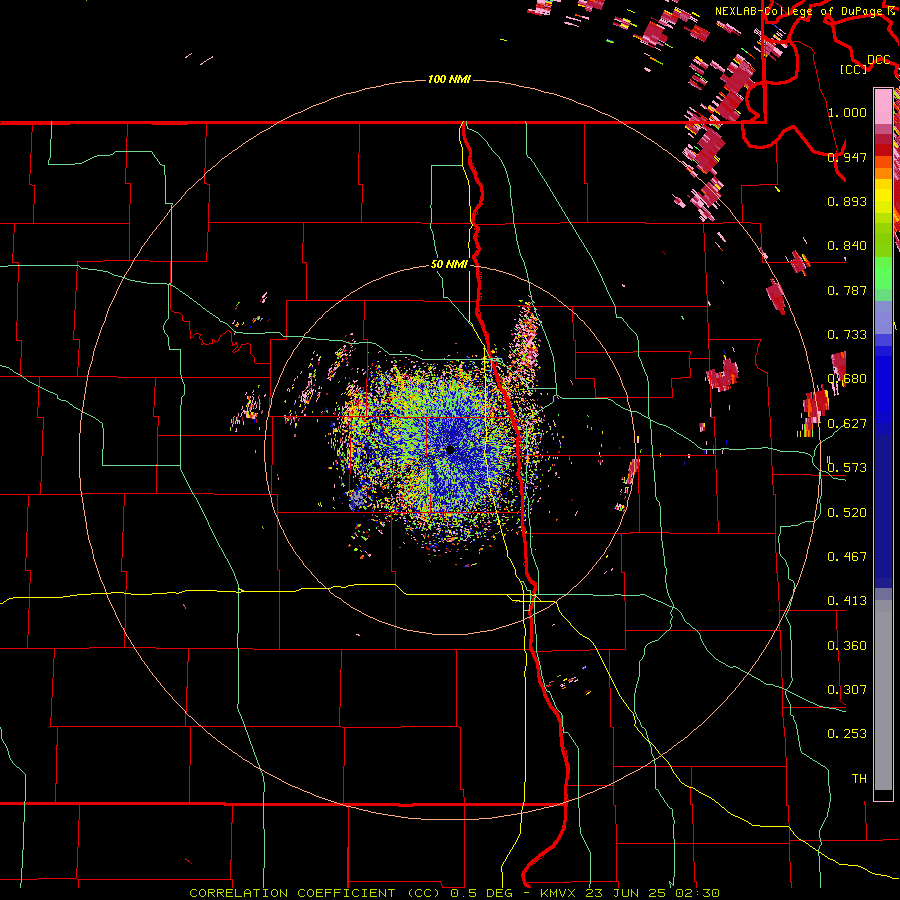Screen dimensions: 900x900
Task: Click the [CC] label above the color scale
Action: (854, 69)
